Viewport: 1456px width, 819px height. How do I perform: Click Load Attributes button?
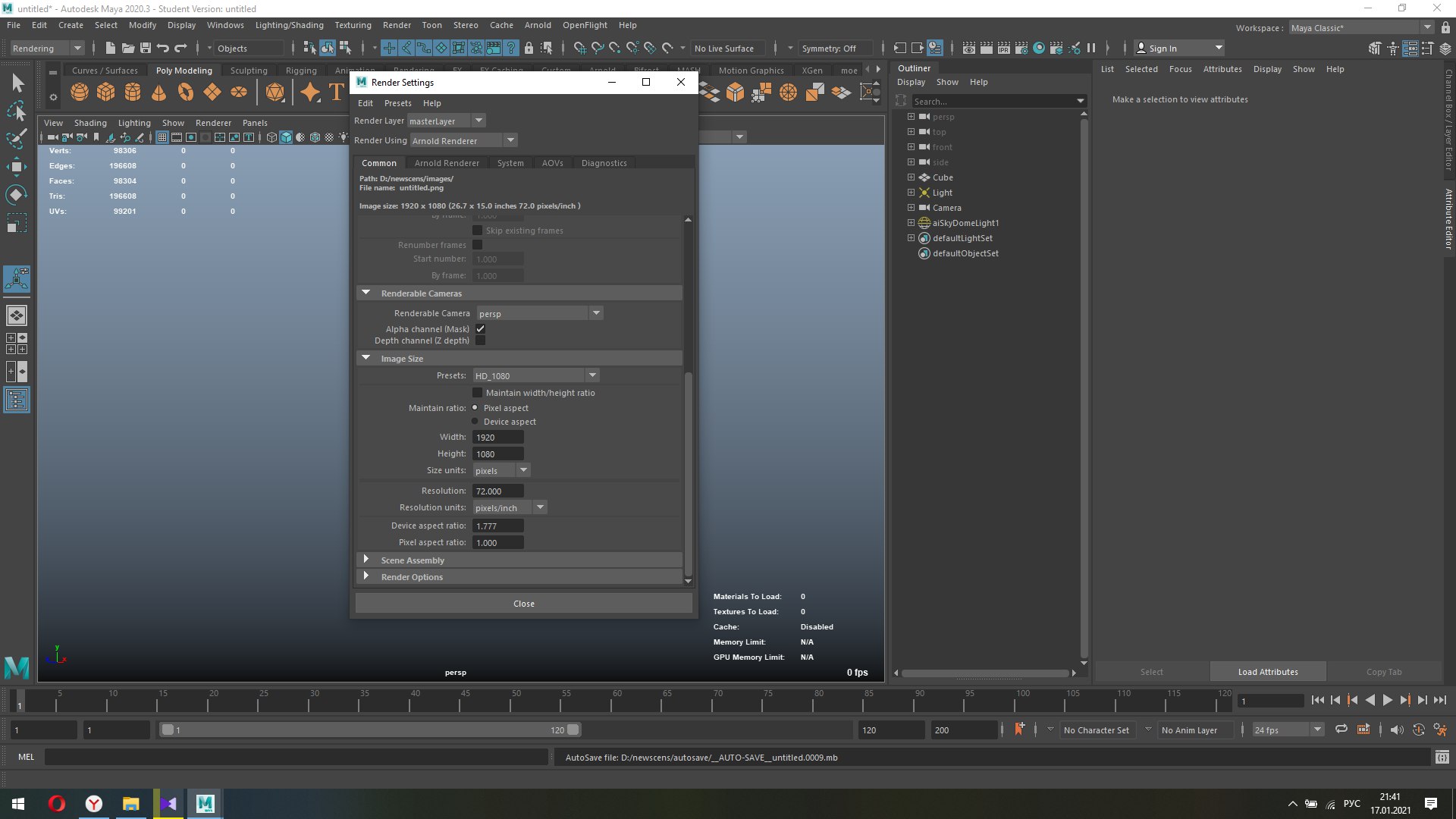coord(1268,672)
